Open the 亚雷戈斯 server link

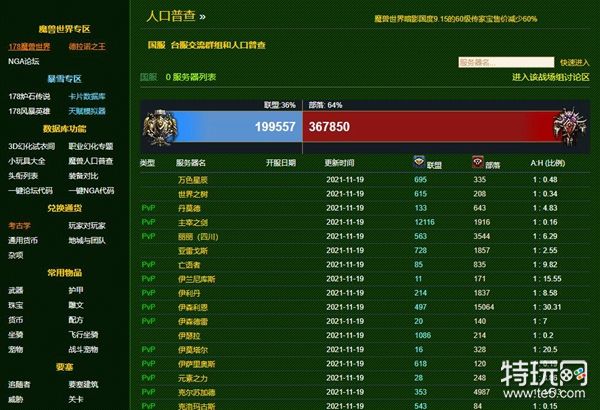pos(193,251)
